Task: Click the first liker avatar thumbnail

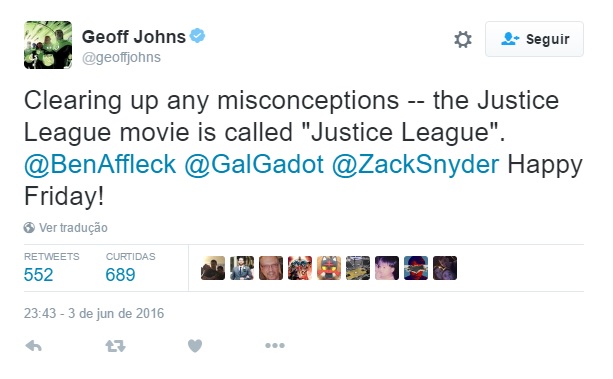Action: [x=213, y=268]
